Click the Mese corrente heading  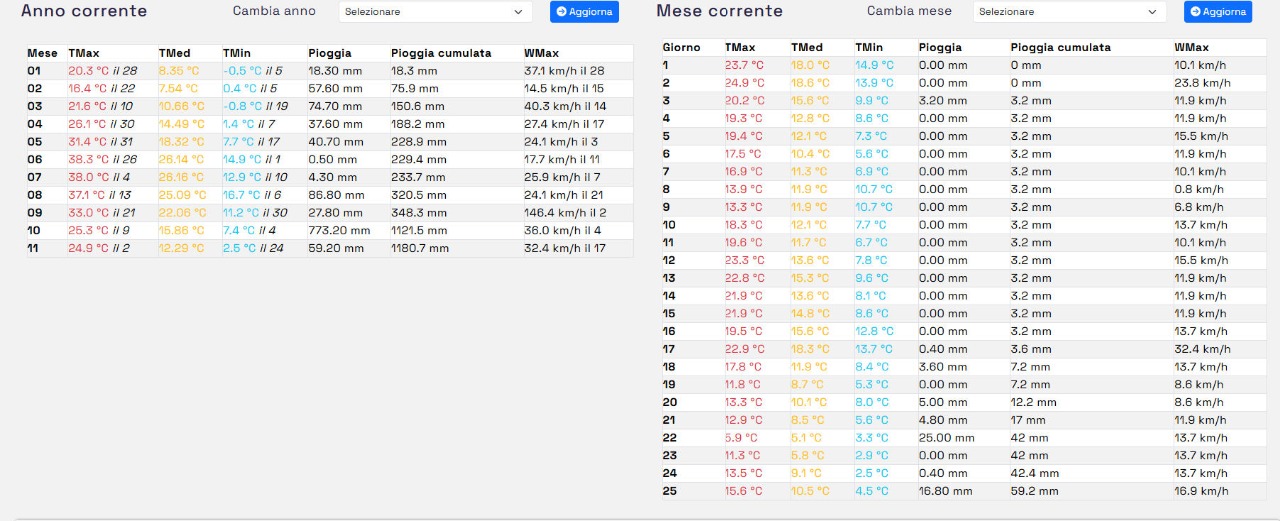coord(719,12)
